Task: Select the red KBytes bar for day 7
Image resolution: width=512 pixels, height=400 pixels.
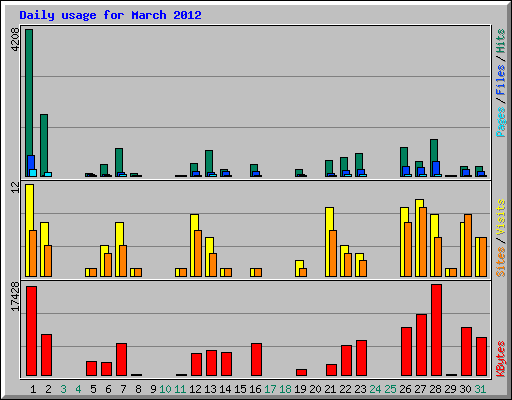Action: pos(121,360)
